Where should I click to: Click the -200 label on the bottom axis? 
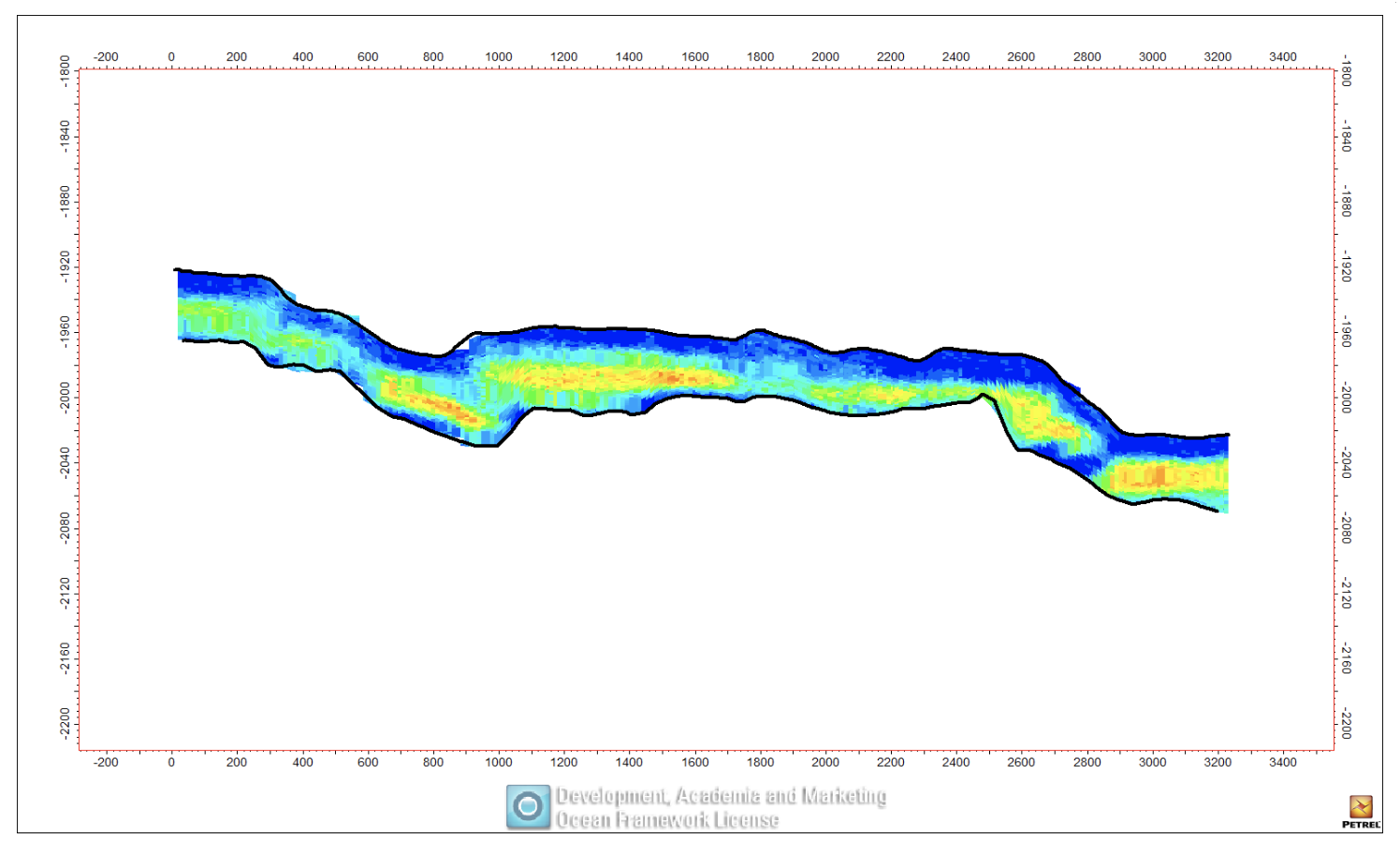point(106,762)
